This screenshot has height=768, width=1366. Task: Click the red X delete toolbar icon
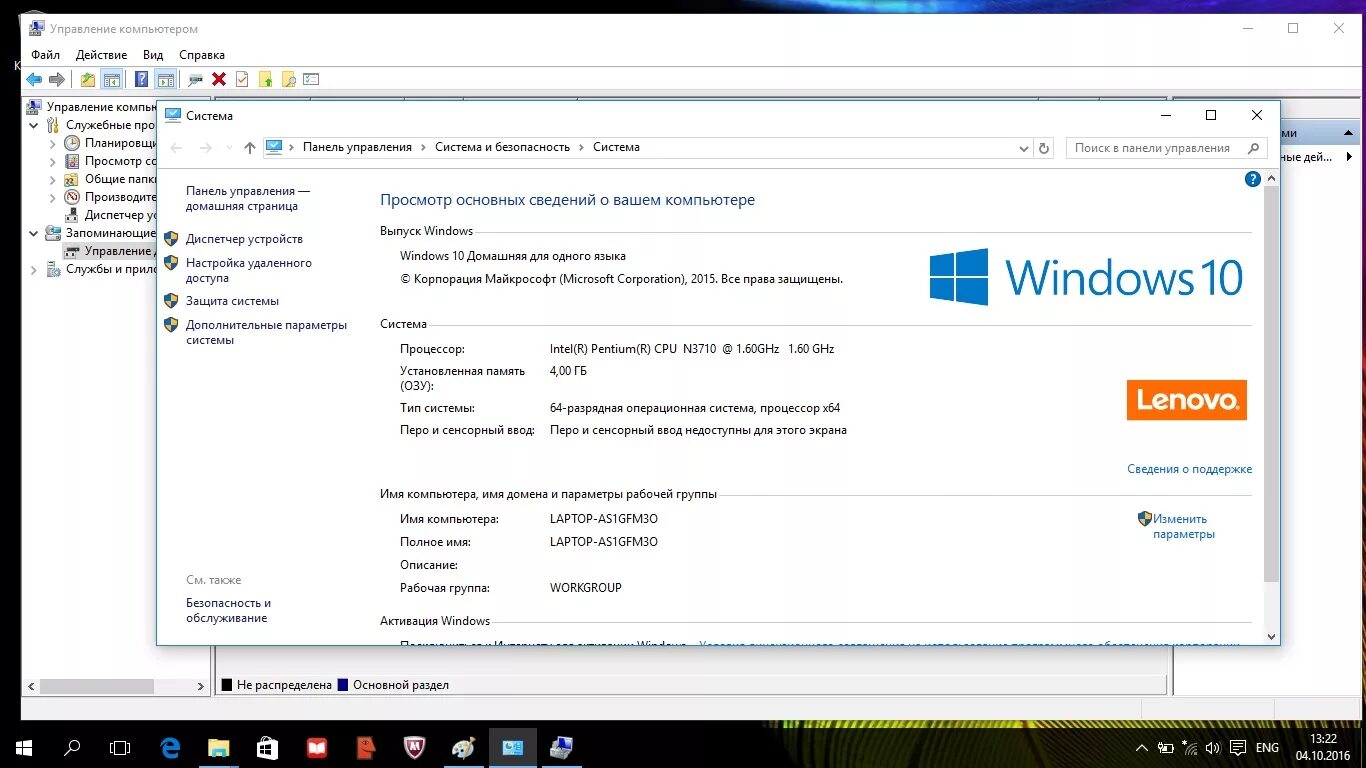point(219,80)
